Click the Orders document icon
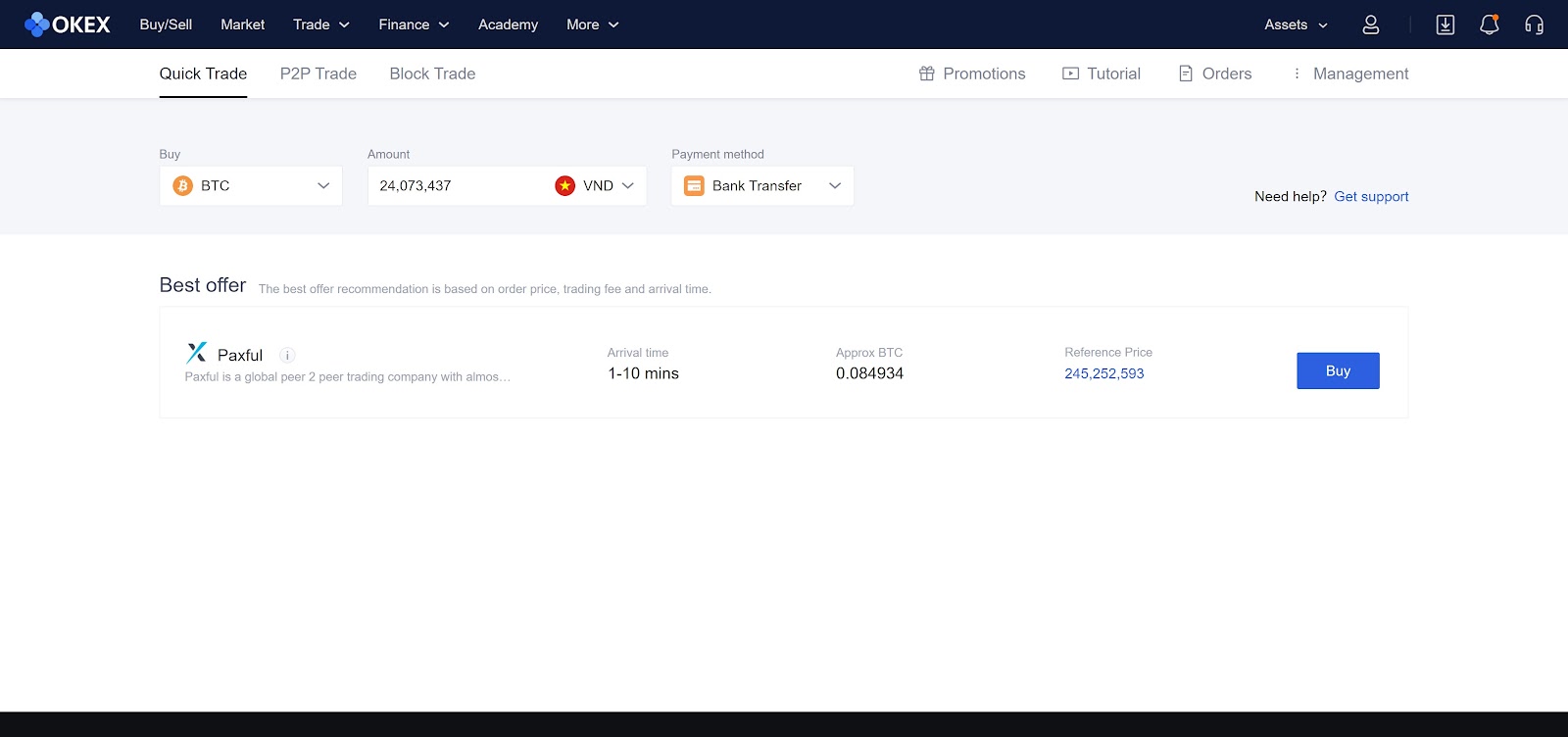Viewport: 1568px width, 737px height. tap(1186, 74)
